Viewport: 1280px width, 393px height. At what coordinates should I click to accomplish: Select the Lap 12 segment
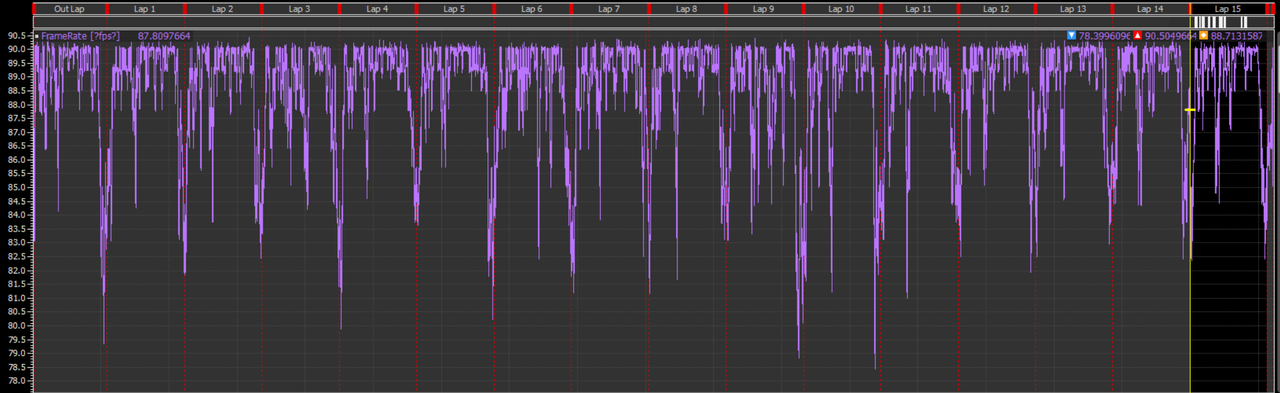pyautogui.click(x=996, y=8)
